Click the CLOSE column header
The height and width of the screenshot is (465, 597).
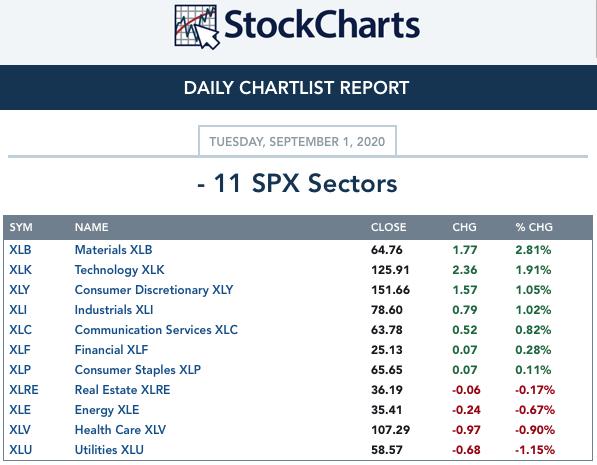[x=389, y=227]
